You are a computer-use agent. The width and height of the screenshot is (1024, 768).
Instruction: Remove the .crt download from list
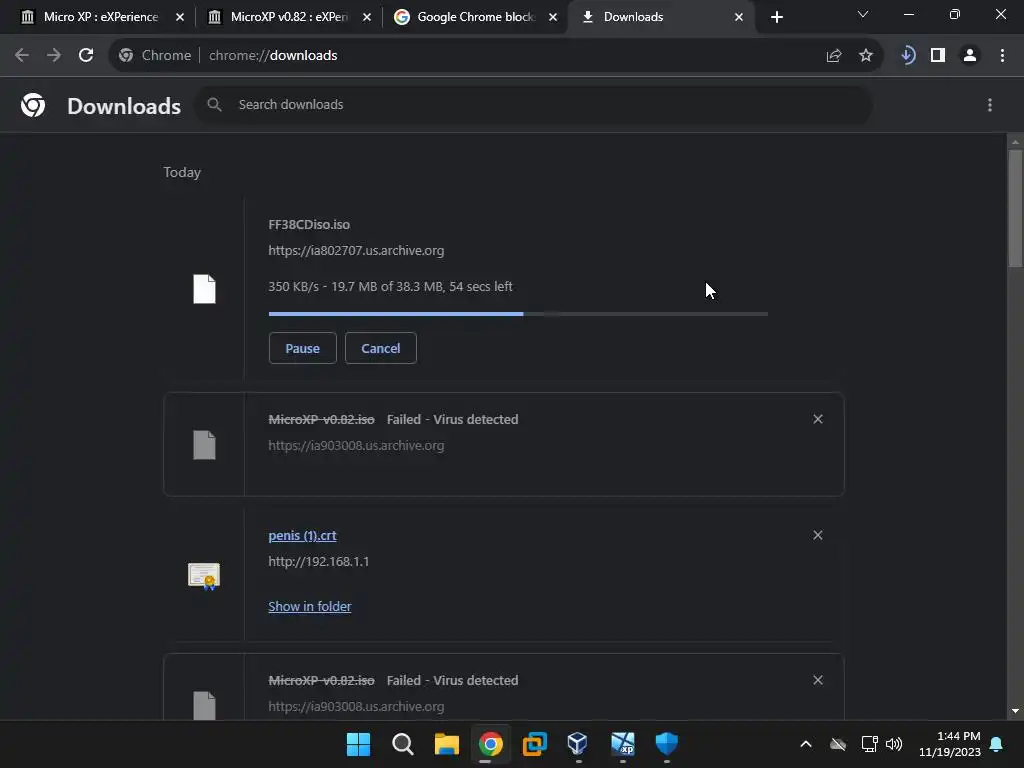[818, 536]
